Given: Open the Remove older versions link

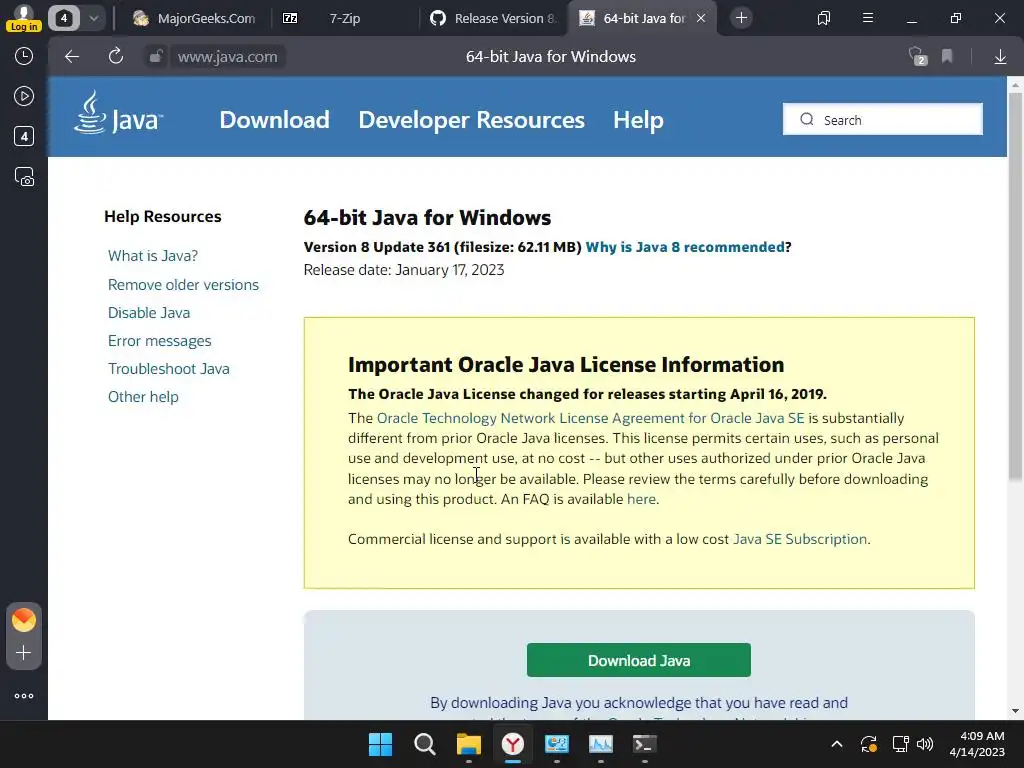Looking at the screenshot, I should [x=184, y=285].
